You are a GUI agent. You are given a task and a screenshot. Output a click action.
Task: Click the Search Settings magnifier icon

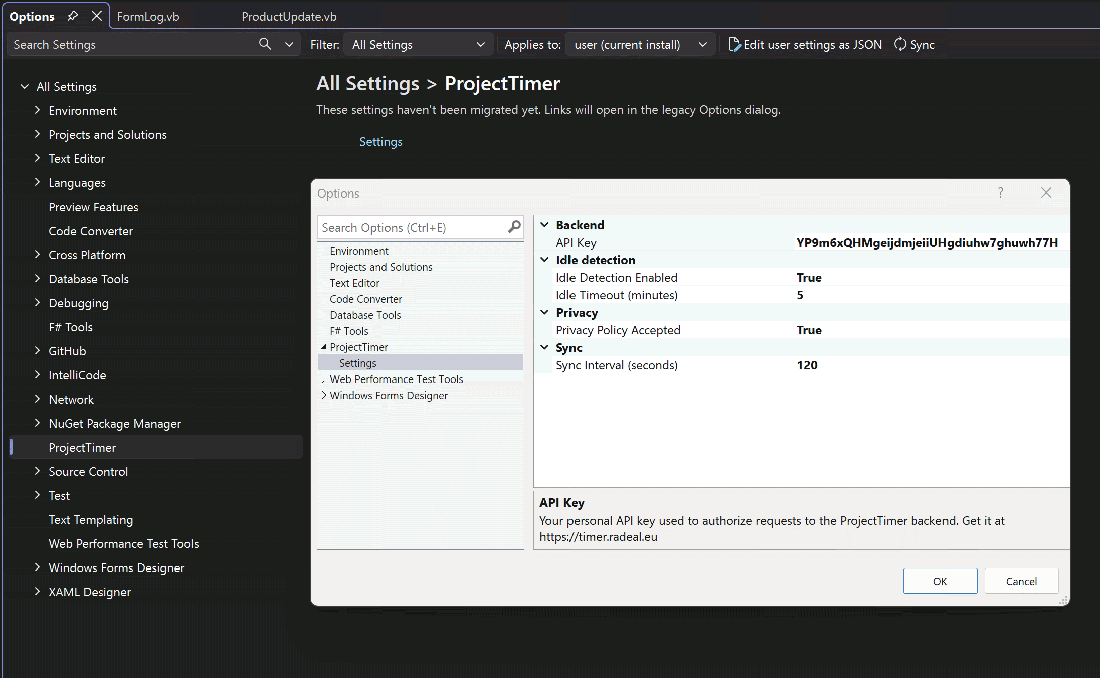[264, 44]
